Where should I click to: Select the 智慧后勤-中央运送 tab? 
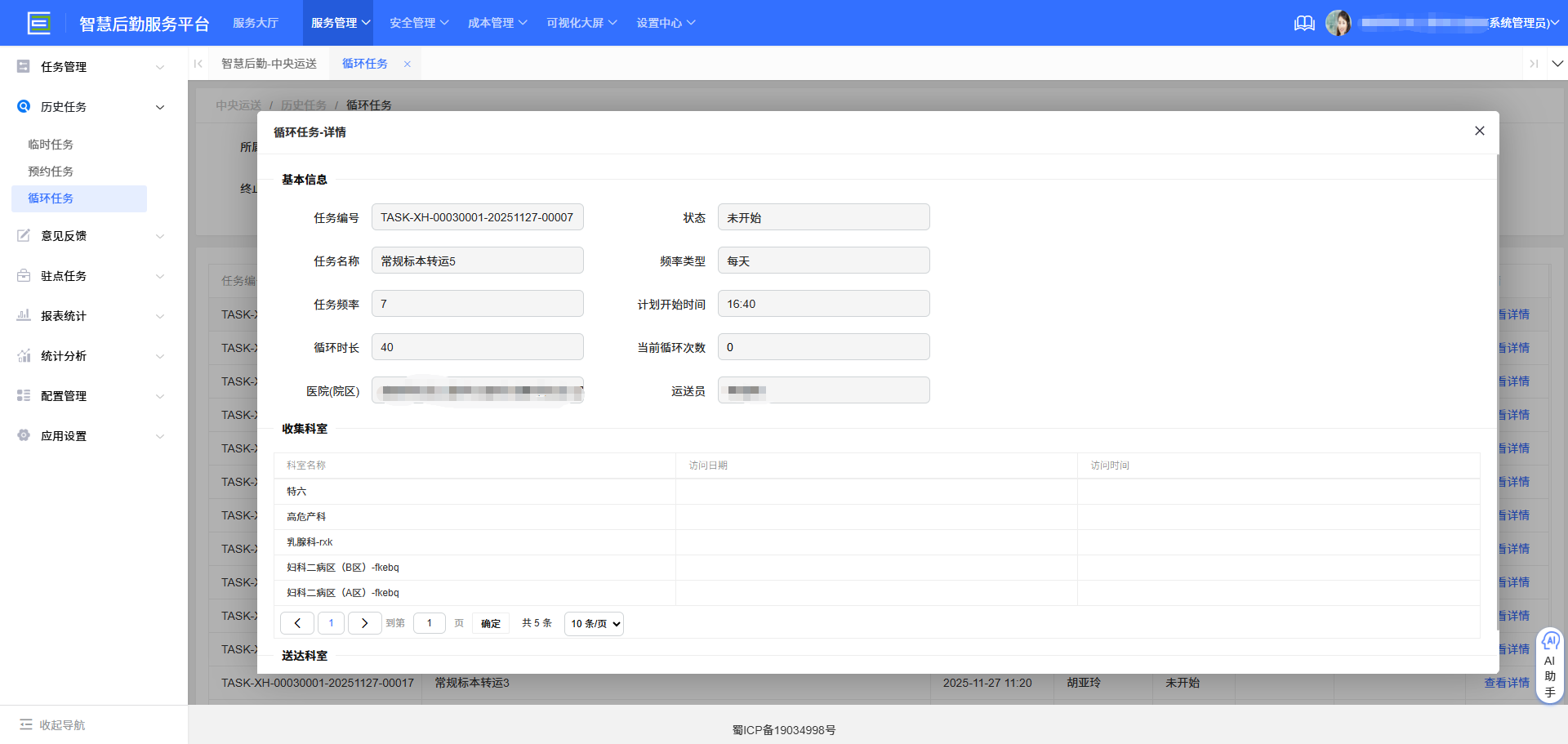click(x=269, y=63)
